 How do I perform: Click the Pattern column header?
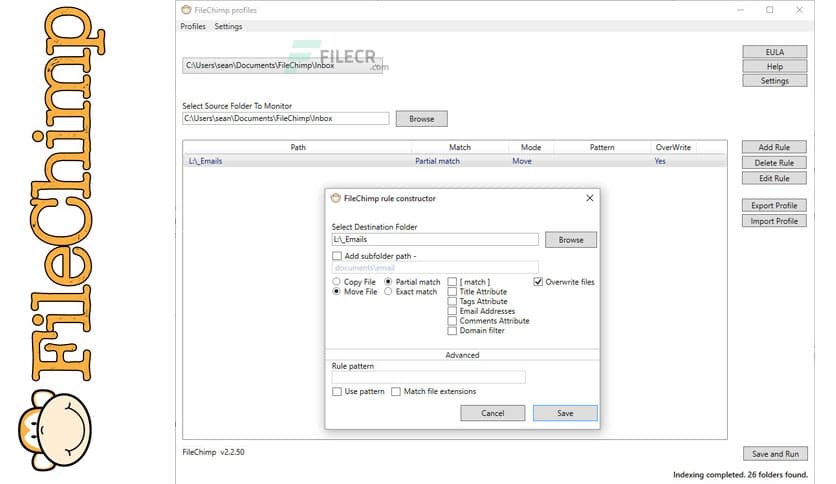602,147
